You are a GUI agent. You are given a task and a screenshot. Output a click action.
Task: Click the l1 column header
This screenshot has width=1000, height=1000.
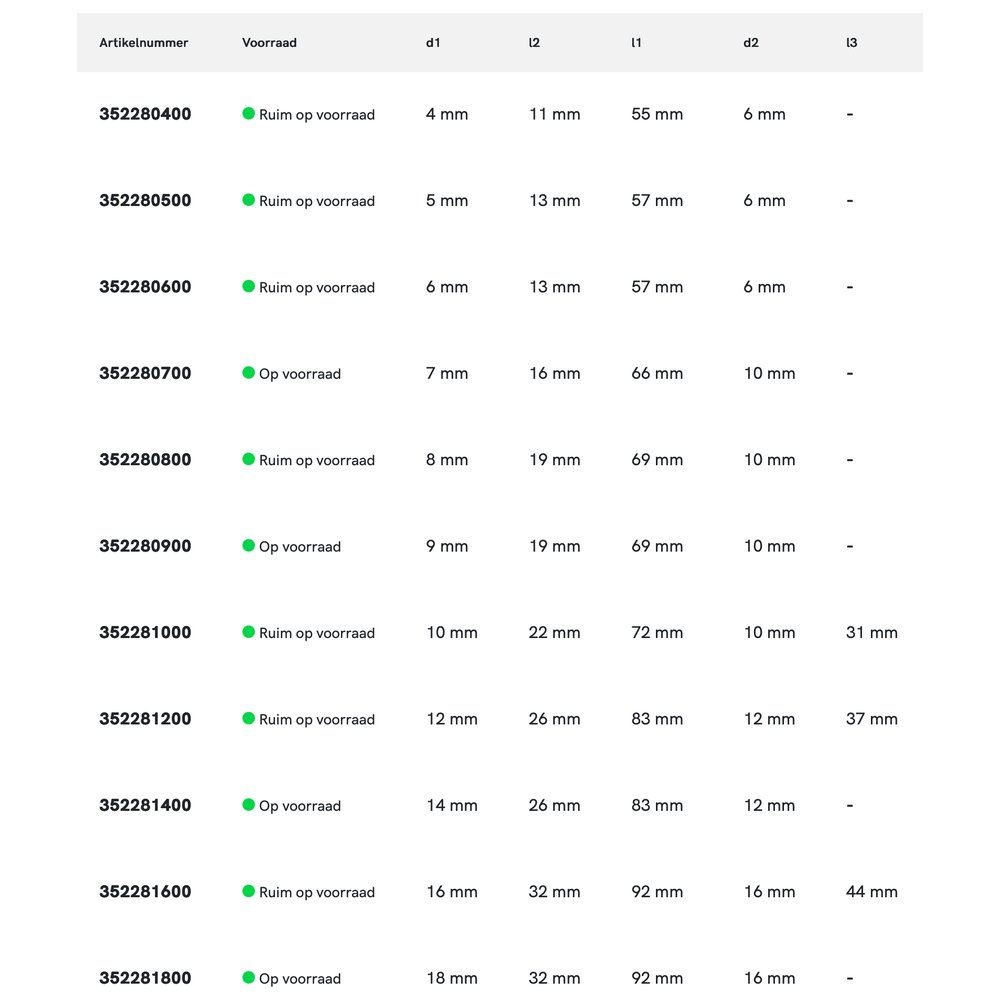636,43
